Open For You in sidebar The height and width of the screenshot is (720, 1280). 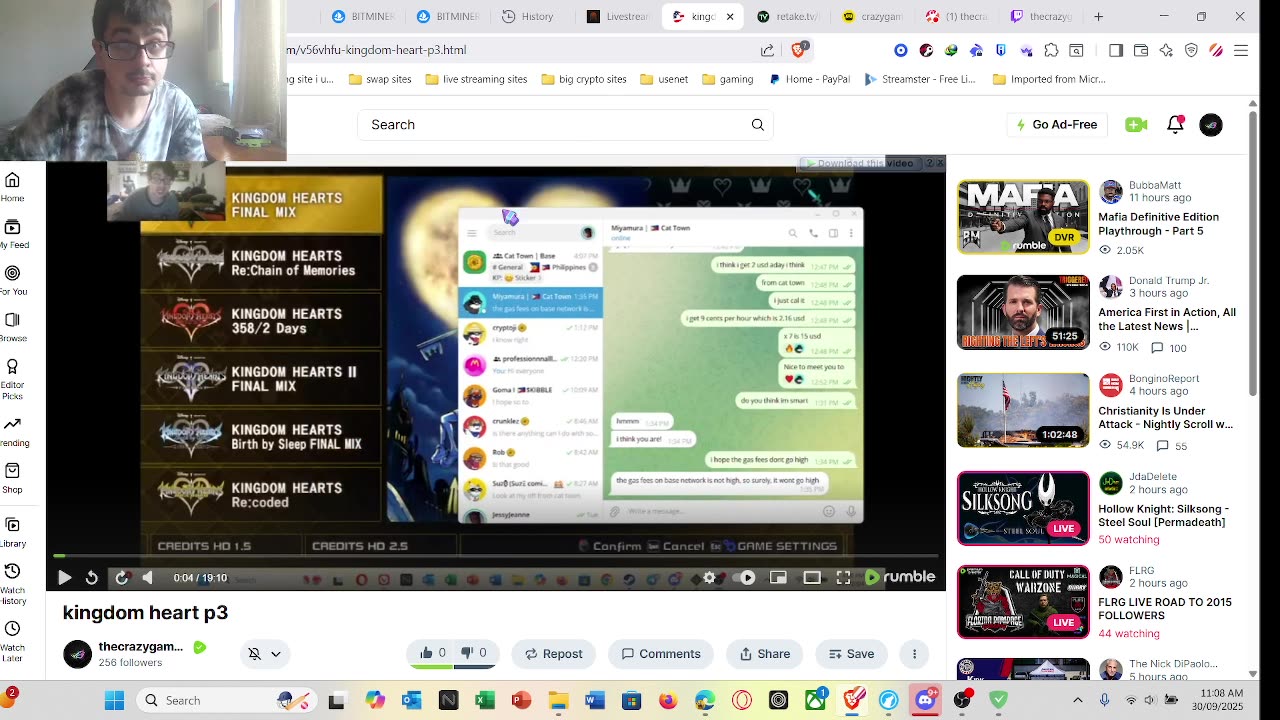coord(13,280)
